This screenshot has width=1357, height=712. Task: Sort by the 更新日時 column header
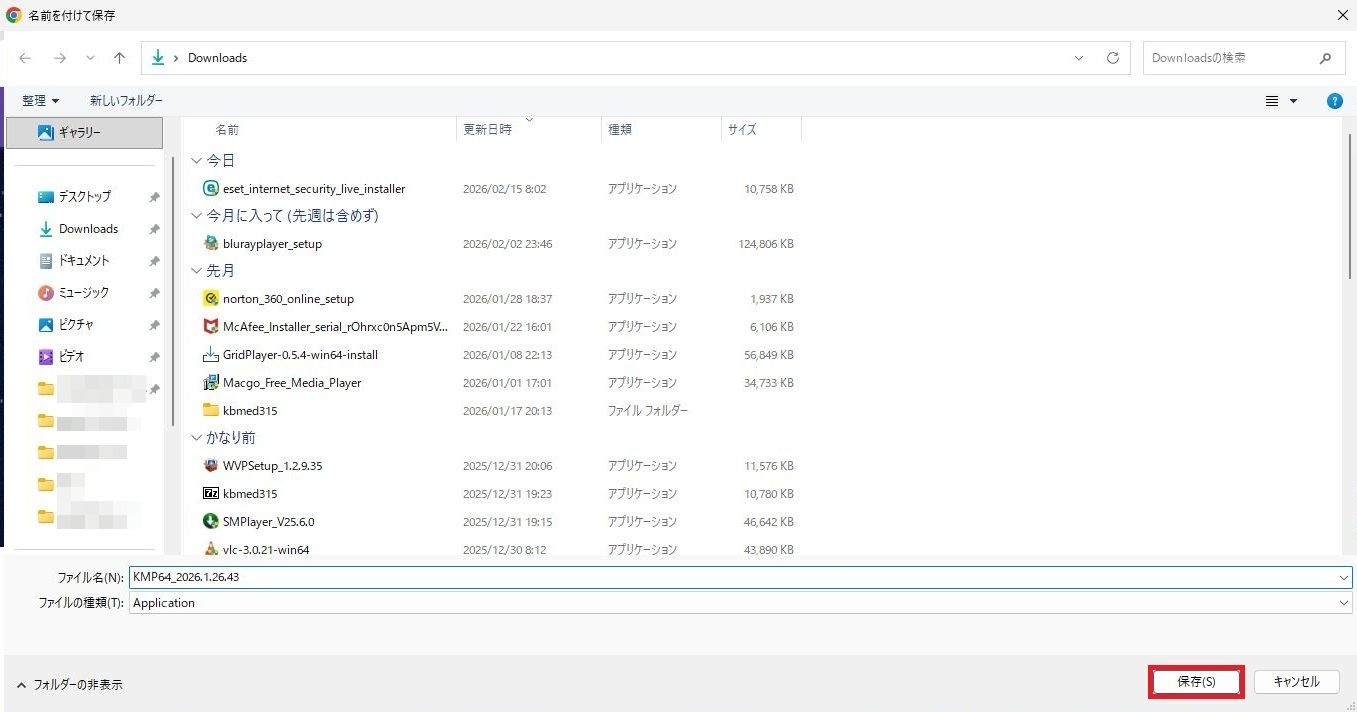(488, 130)
